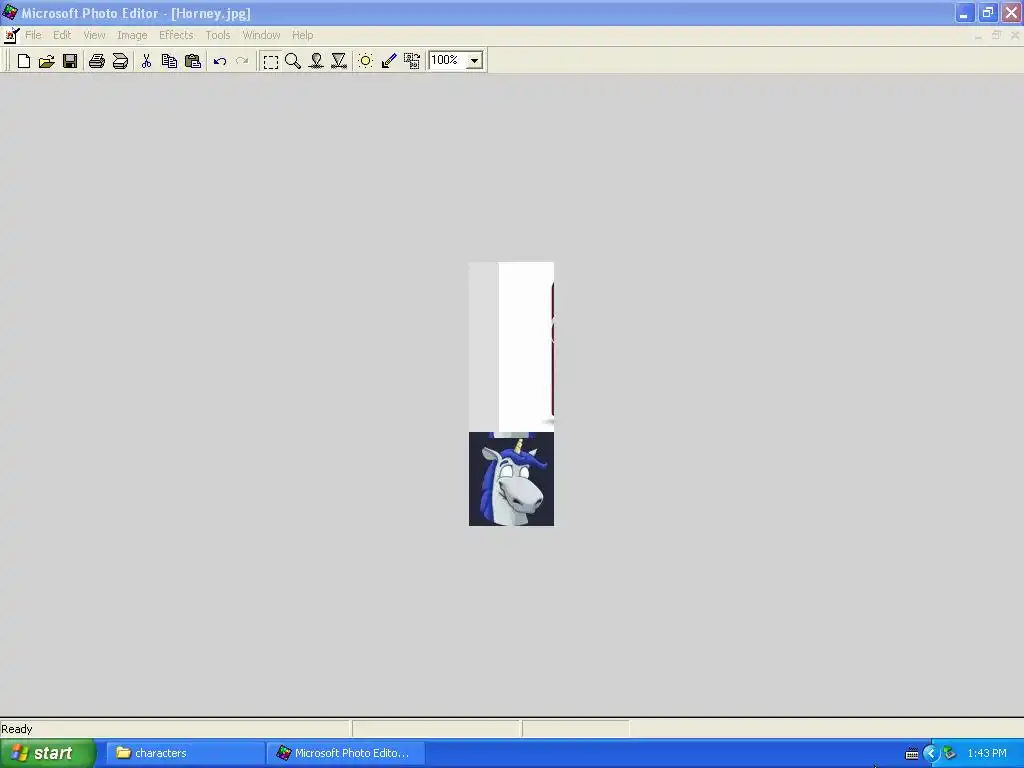Click the grayed Redo arrow
This screenshot has width=1024, height=768.
(x=242, y=61)
